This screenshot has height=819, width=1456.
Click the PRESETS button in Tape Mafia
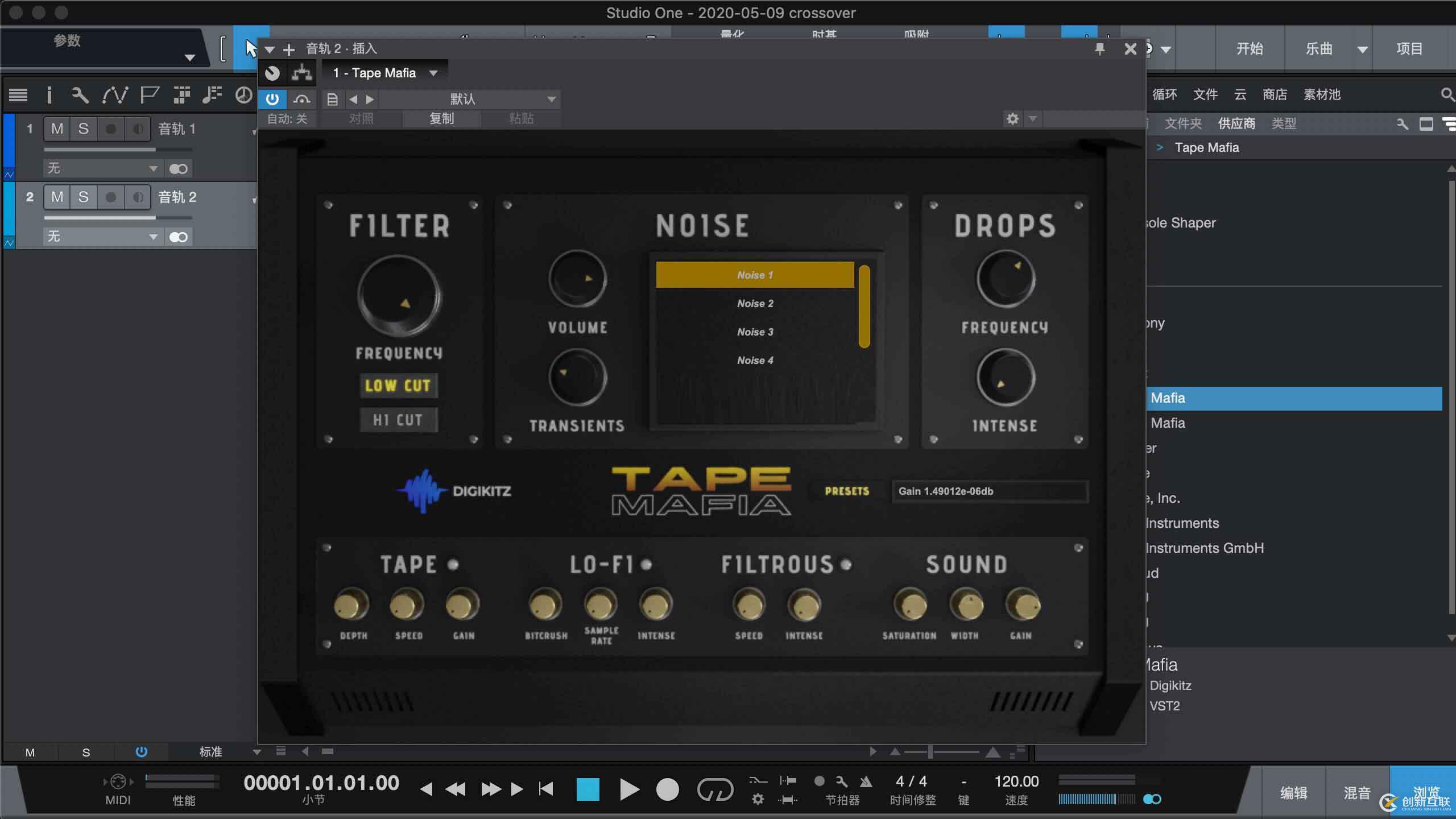click(847, 491)
